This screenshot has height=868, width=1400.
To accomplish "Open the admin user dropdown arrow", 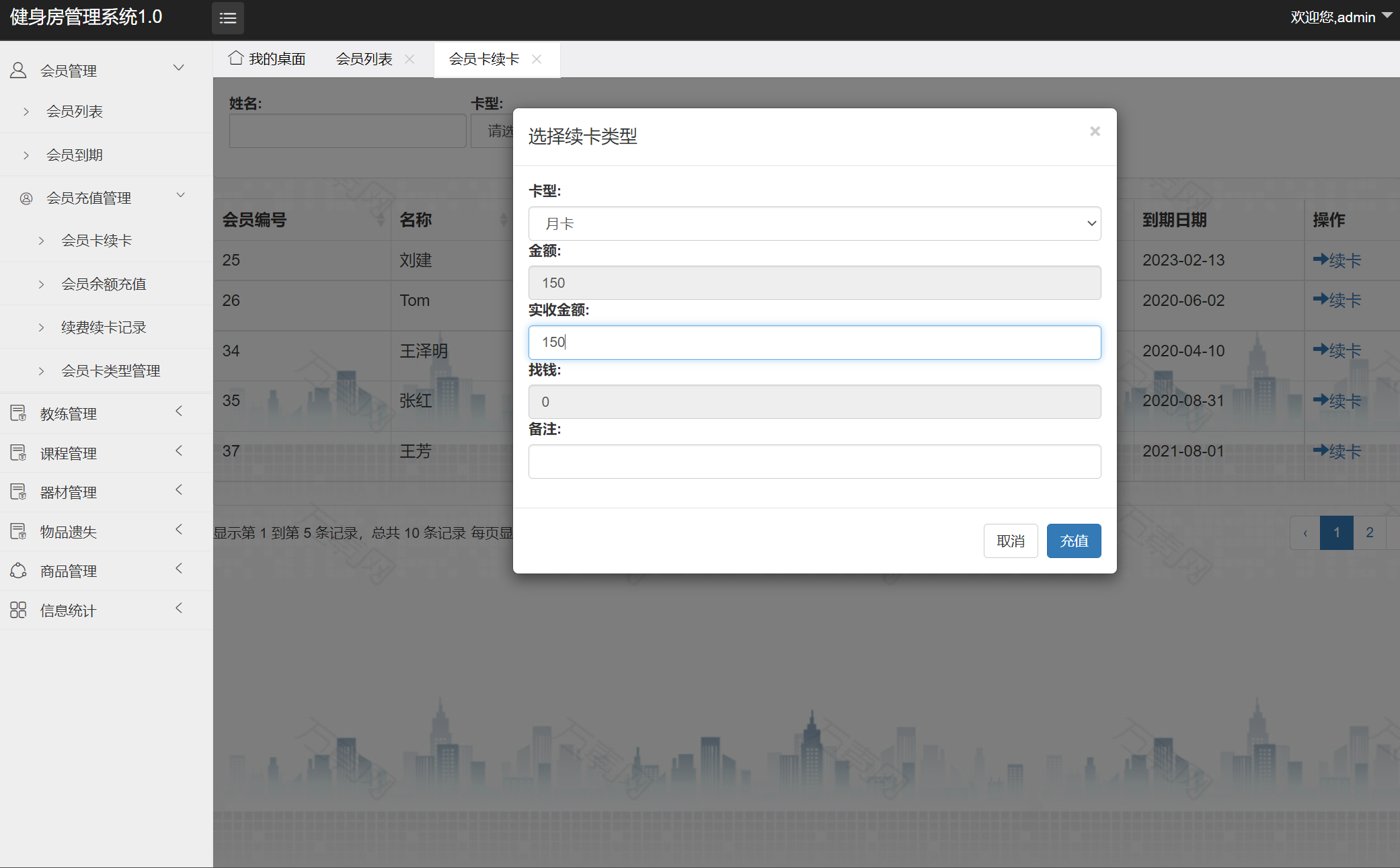I will coord(1387,15).
